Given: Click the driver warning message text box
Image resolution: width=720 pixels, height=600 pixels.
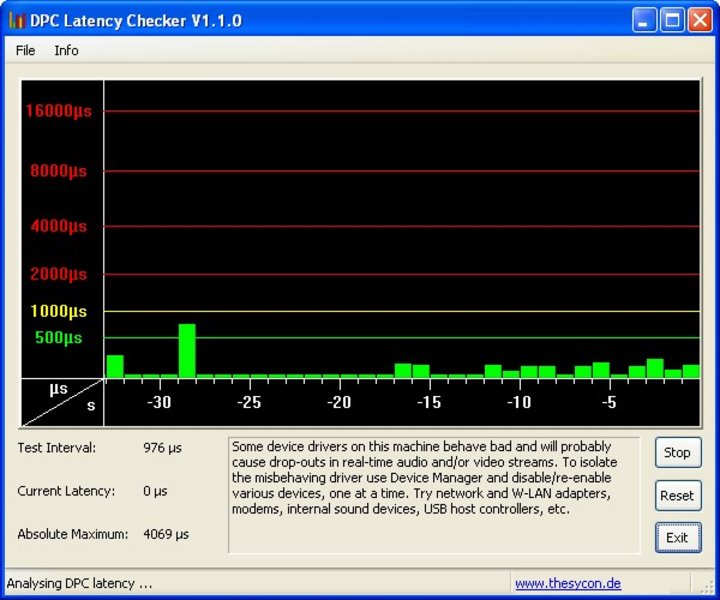Looking at the screenshot, I should click(434, 495).
